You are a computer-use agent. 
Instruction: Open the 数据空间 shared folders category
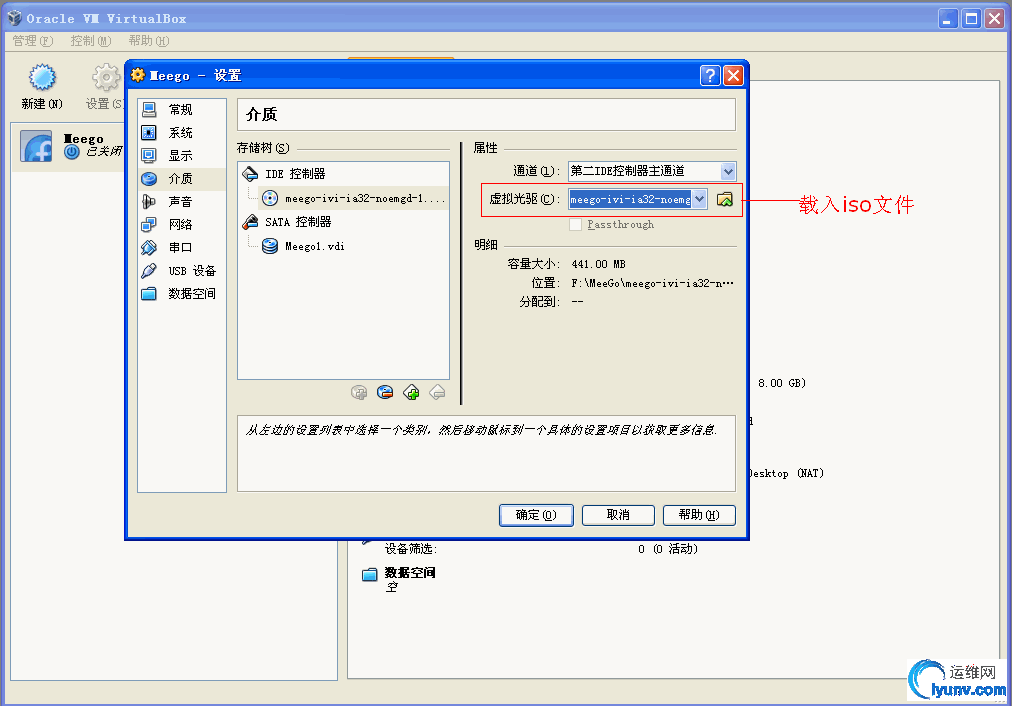[x=182, y=294]
